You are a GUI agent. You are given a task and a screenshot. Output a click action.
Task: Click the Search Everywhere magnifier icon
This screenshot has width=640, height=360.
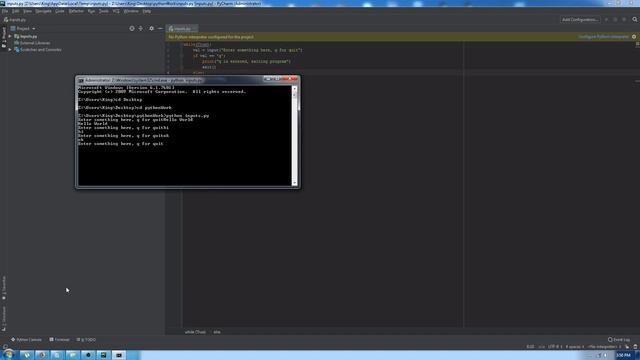coord(635,20)
